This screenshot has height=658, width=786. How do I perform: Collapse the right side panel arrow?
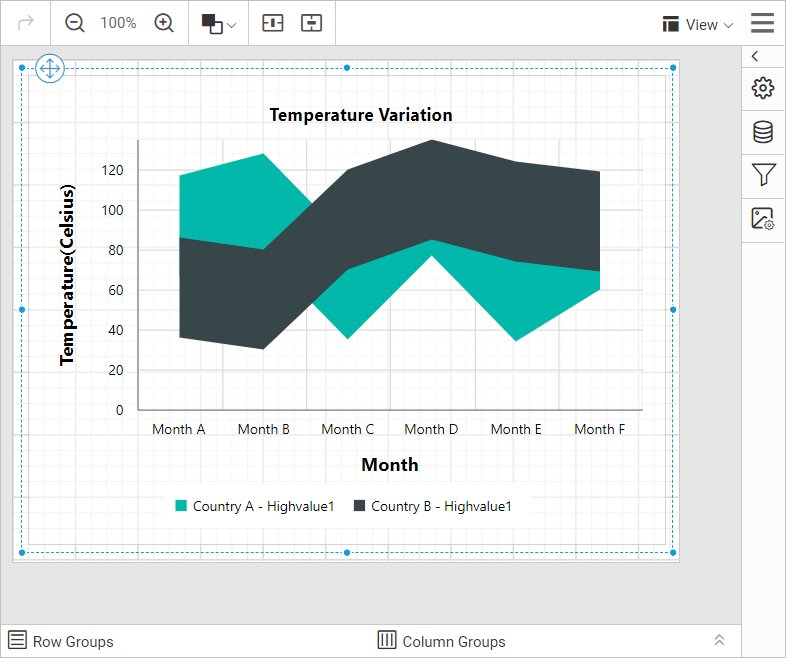coord(755,56)
